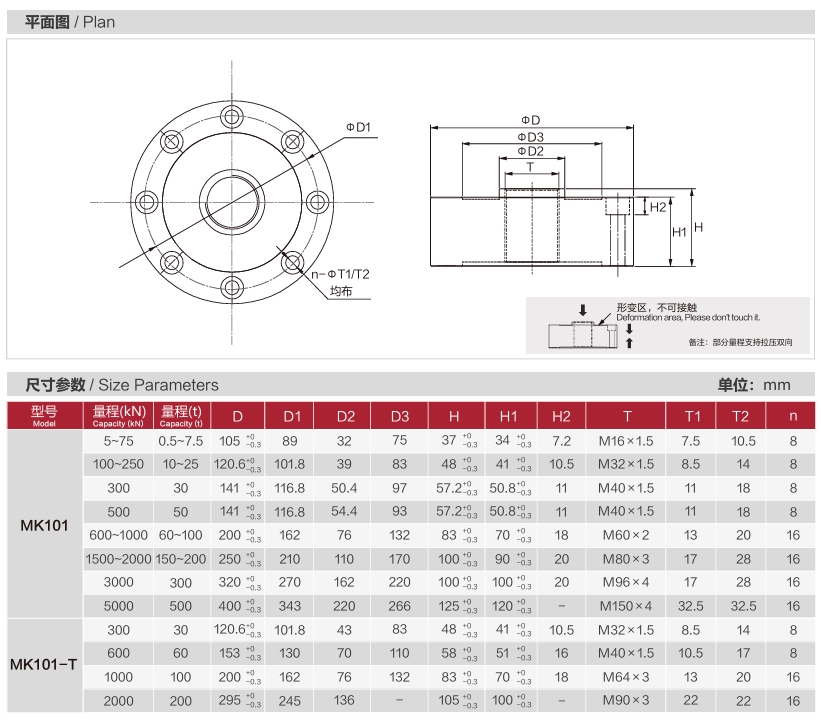This screenshot has height=721, width=821.
Task: Click the 1500~2000 capacity cell
Action: pos(118,558)
